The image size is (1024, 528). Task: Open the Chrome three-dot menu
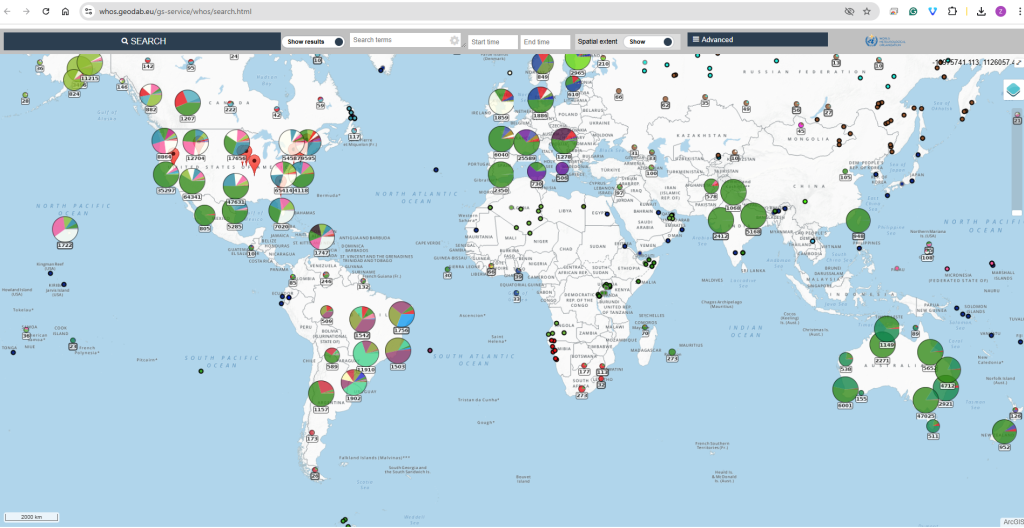click(1012, 11)
